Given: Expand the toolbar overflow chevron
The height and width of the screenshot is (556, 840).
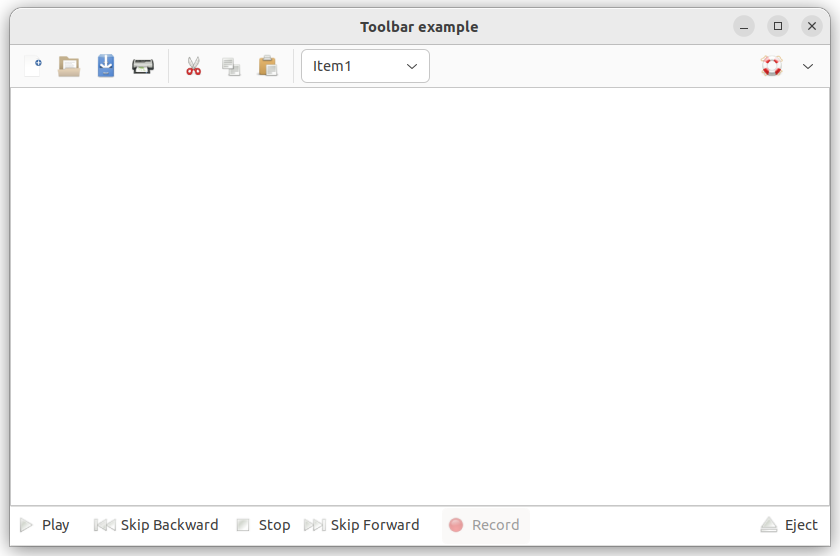Looking at the screenshot, I should pos(808,67).
